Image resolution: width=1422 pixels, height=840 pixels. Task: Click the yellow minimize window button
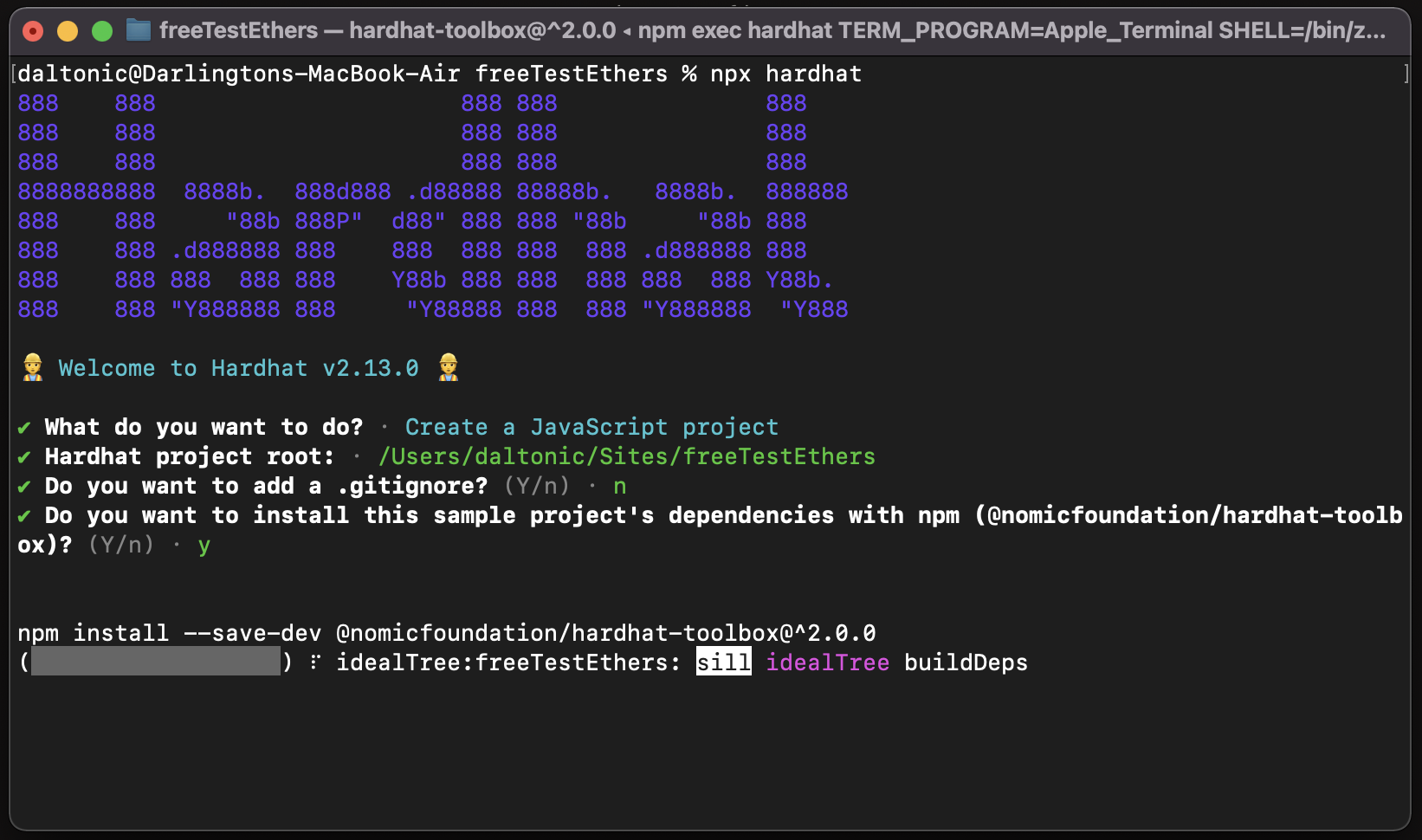click(x=68, y=31)
